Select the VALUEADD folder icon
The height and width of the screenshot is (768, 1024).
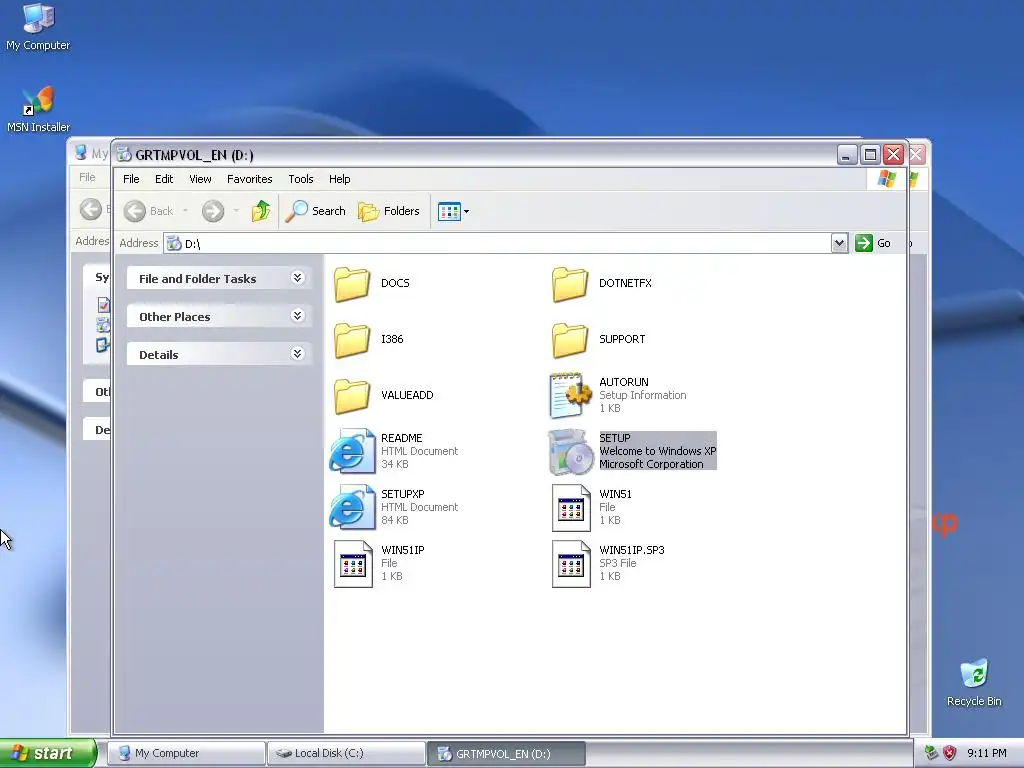pos(352,396)
